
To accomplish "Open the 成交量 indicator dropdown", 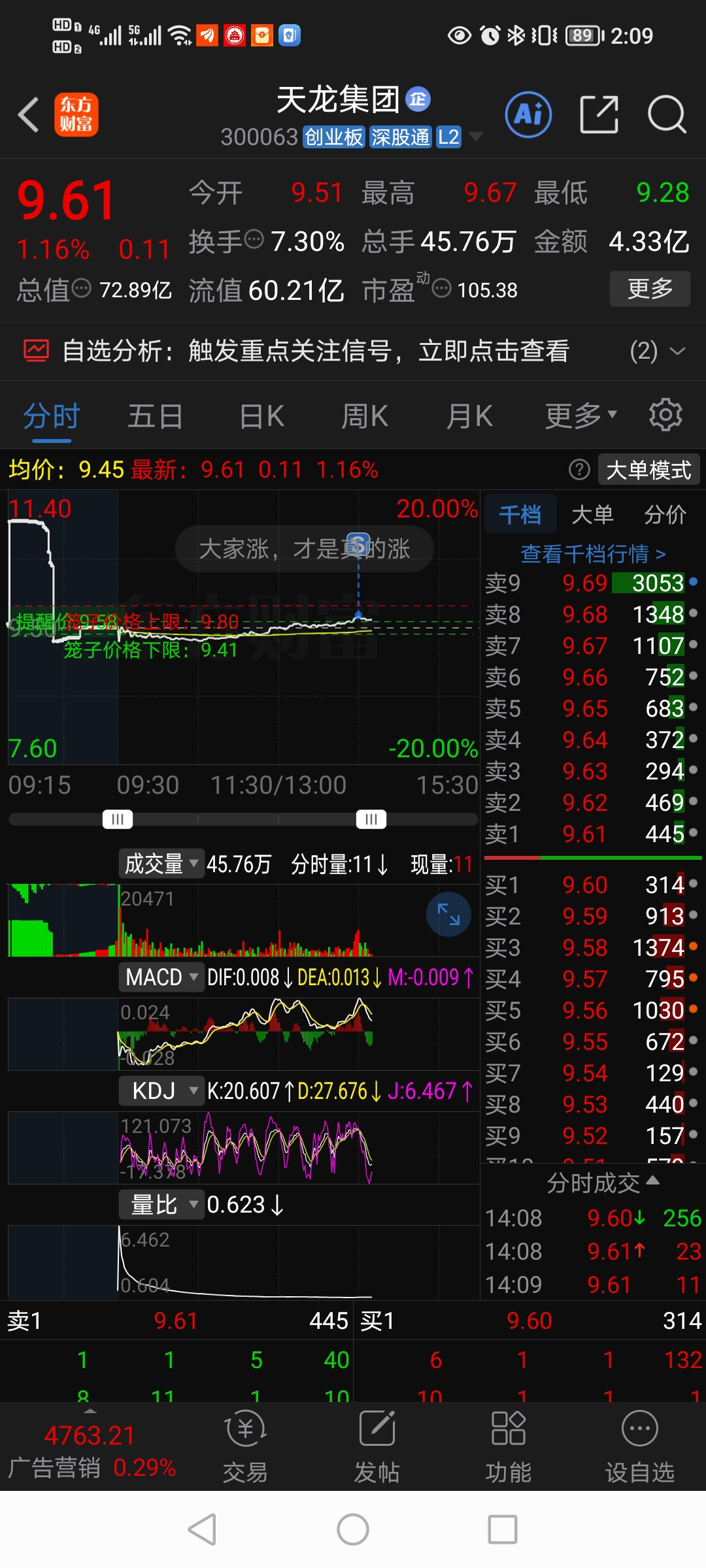I will click(x=161, y=864).
